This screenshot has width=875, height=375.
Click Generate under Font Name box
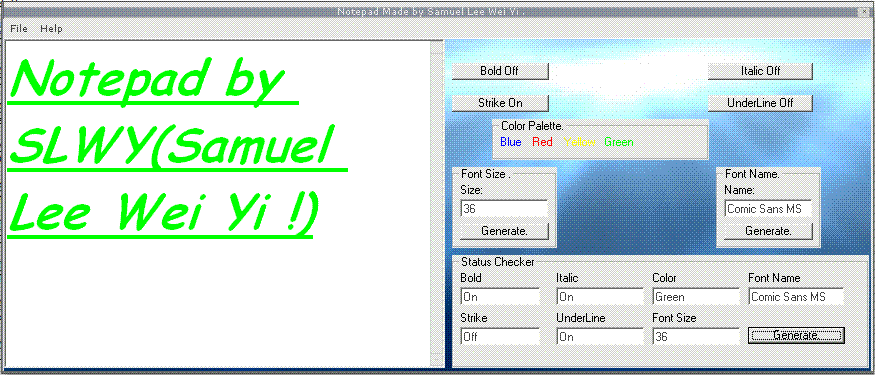768,231
